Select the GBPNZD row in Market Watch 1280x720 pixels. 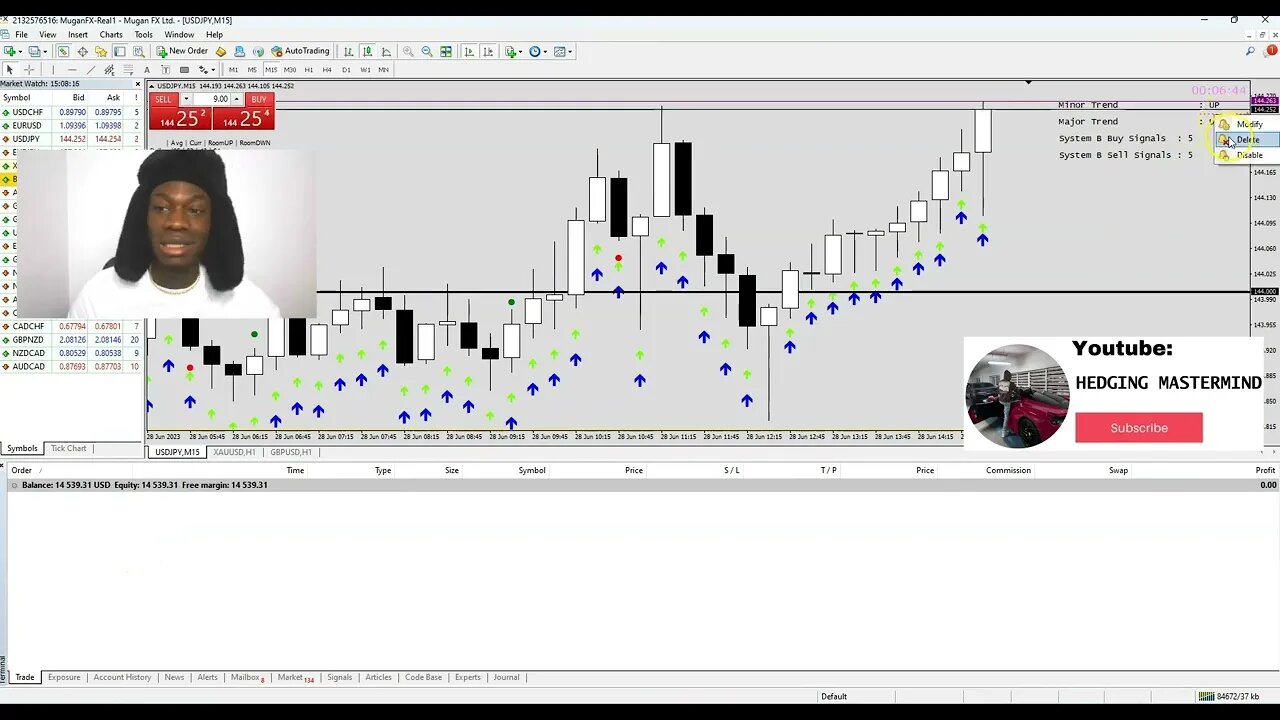click(72, 340)
